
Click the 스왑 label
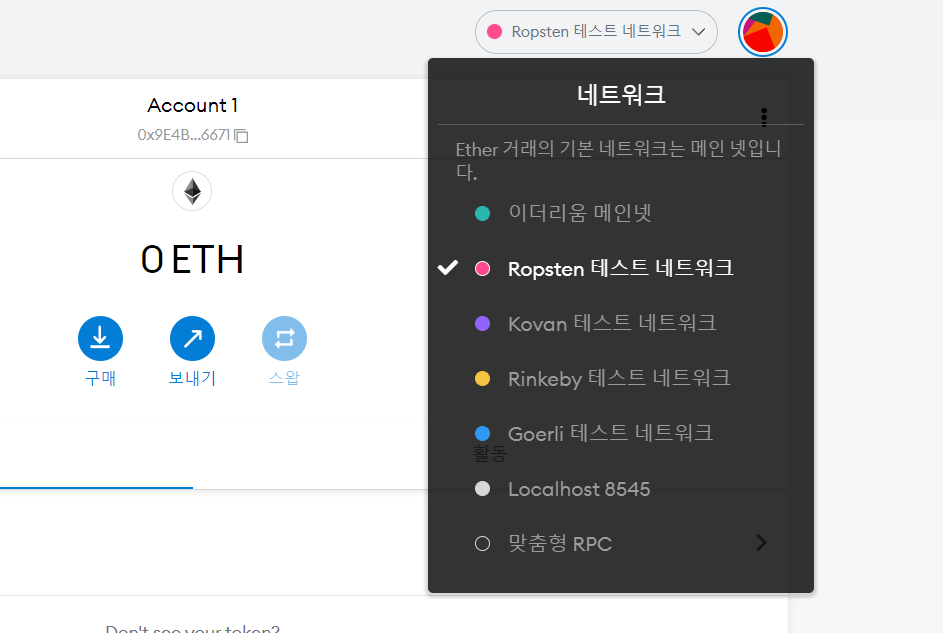[284, 378]
